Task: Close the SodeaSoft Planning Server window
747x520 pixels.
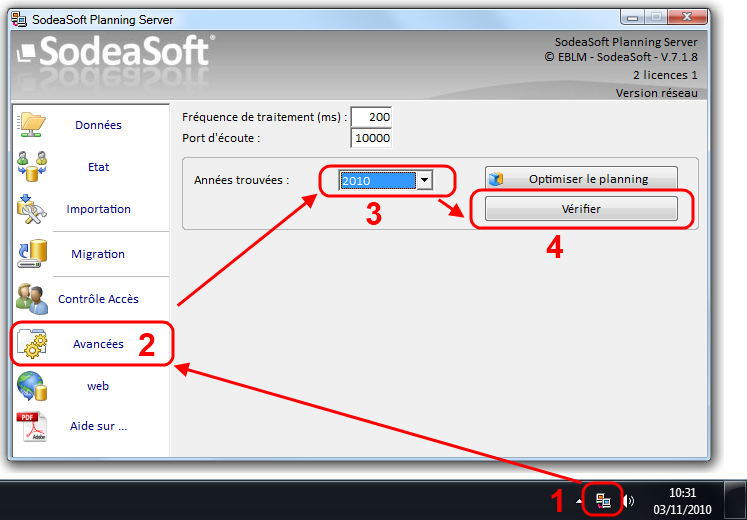Action: pyautogui.click(x=687, y=17)
